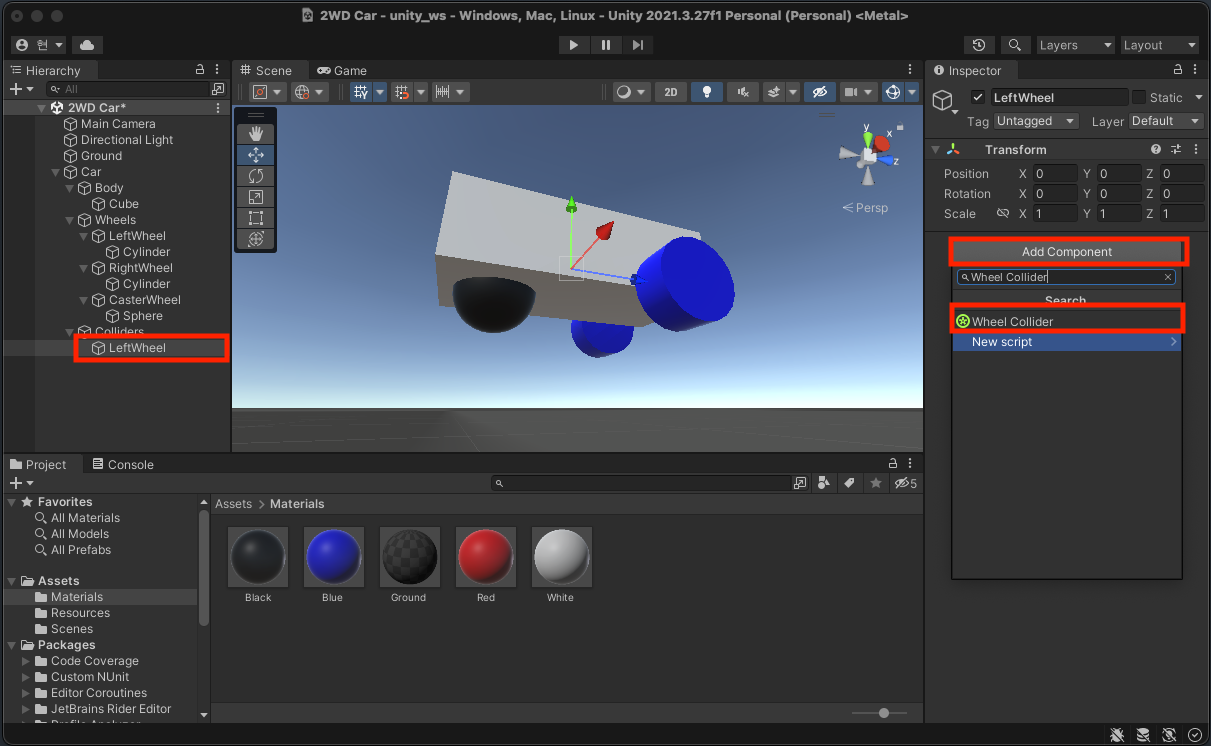
Task: Select the Scene tab
Action: tap(266, 70)
